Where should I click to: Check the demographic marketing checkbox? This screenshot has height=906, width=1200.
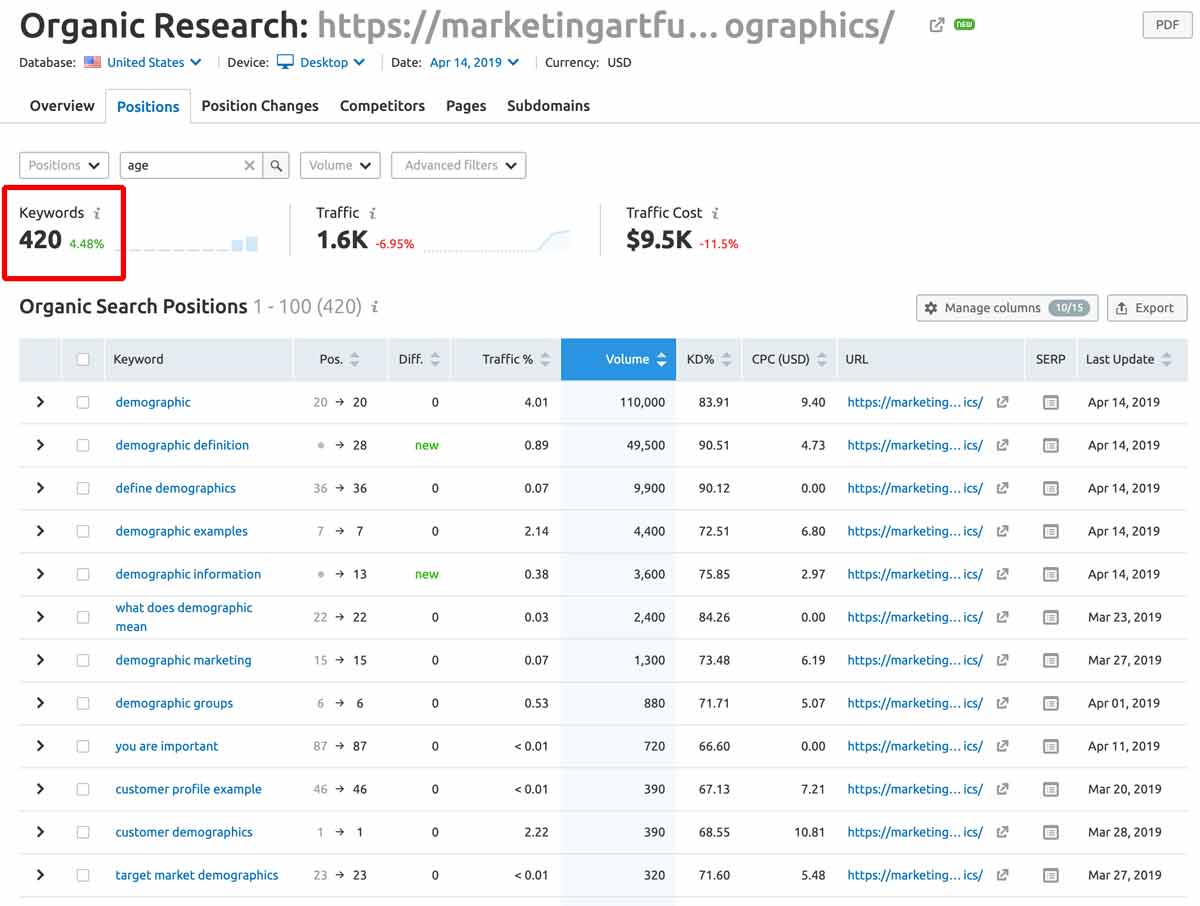(x=83, y=660)
